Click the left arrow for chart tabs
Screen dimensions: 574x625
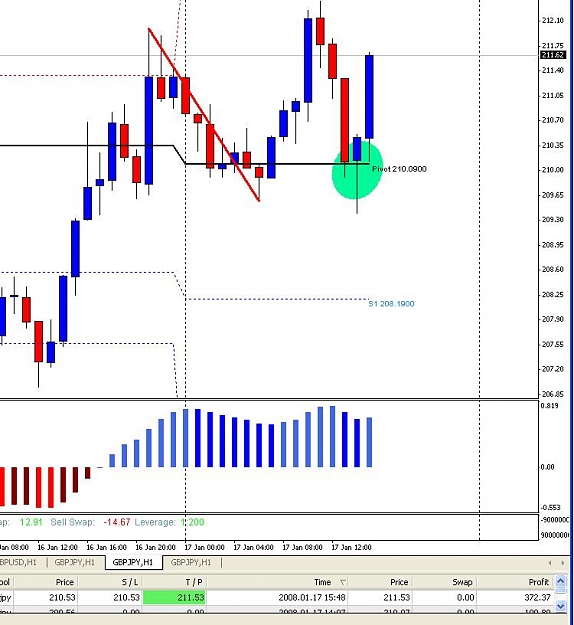(x=550, y=562)
